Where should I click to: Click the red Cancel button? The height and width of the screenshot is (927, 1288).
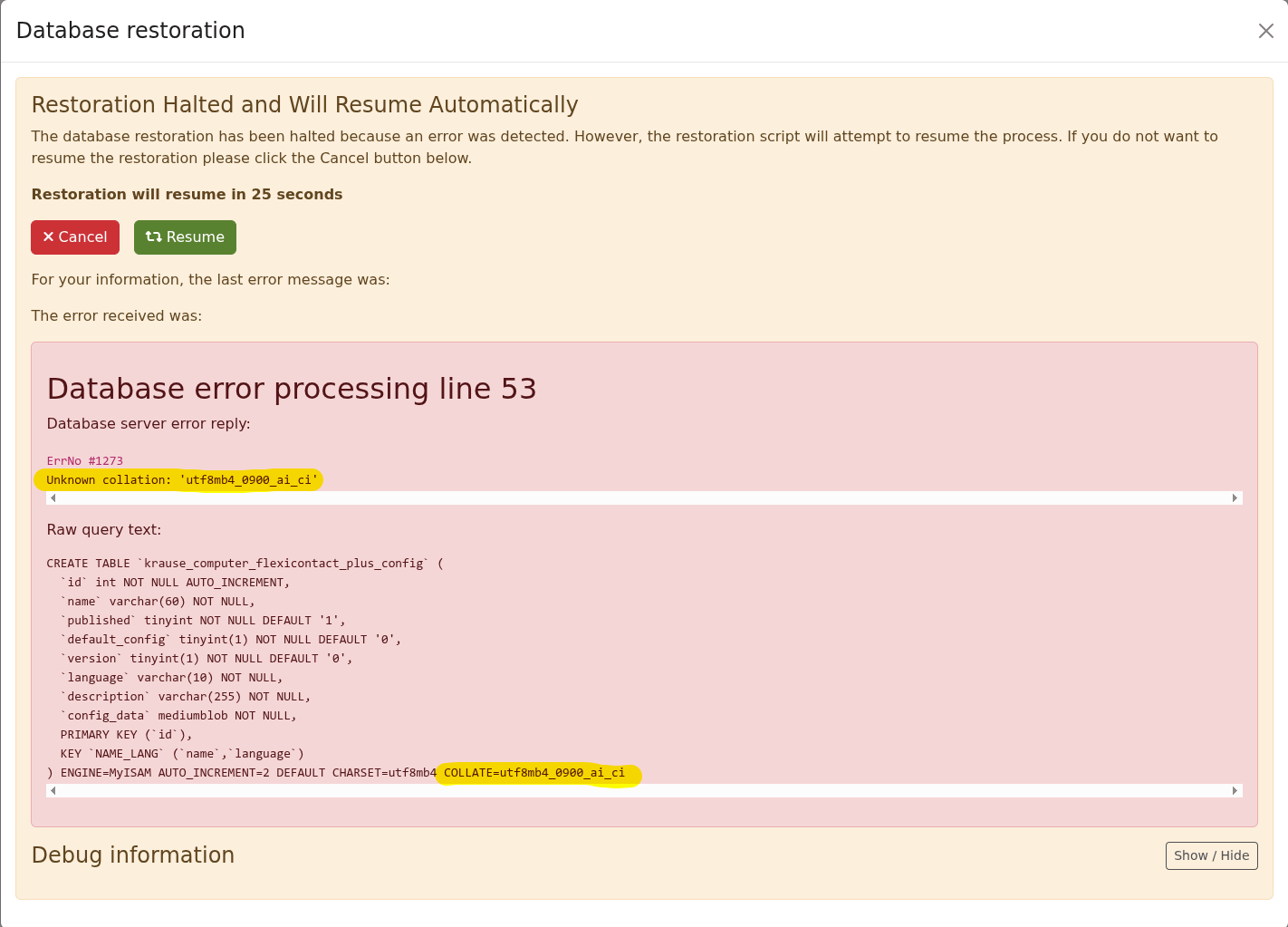click(75, 237)
